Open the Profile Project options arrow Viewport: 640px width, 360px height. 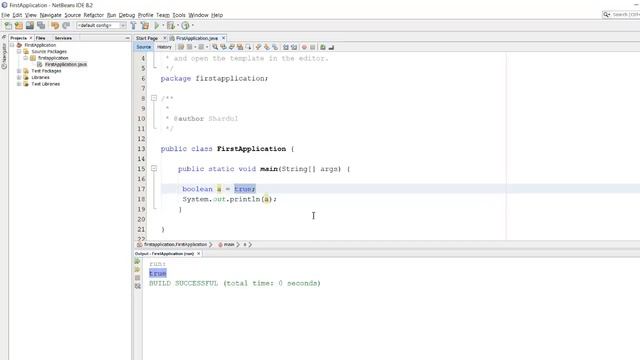click(192, 25)
